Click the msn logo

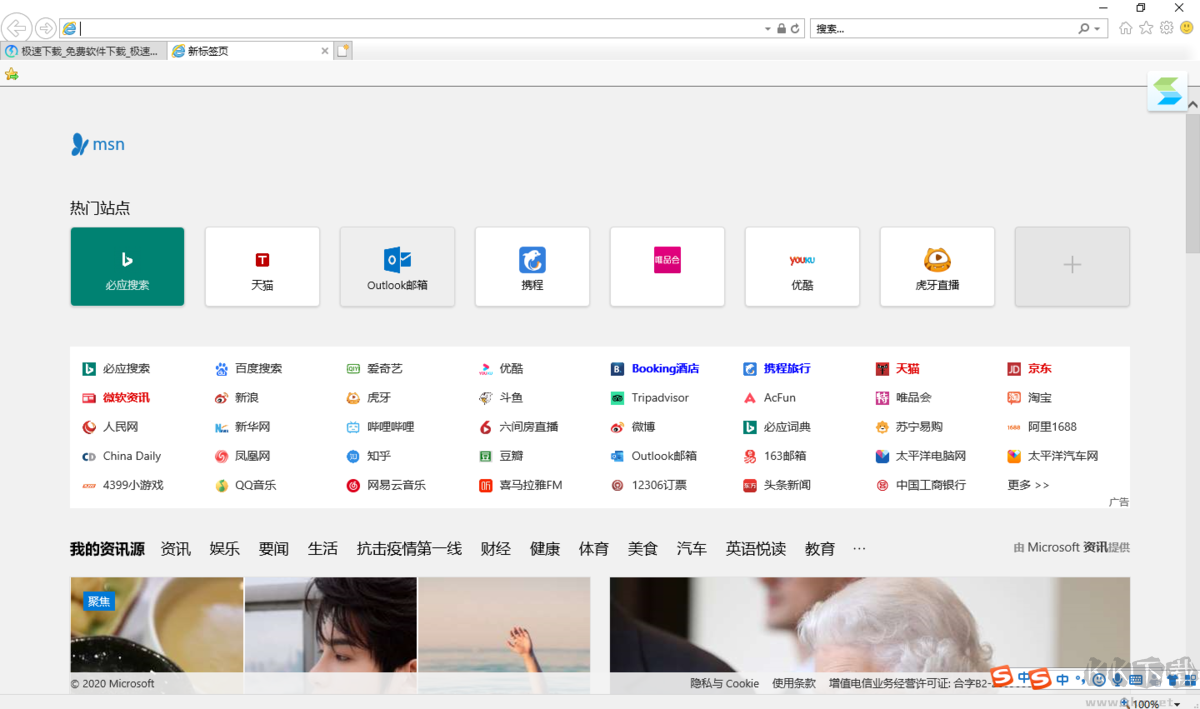pos(97,143)
